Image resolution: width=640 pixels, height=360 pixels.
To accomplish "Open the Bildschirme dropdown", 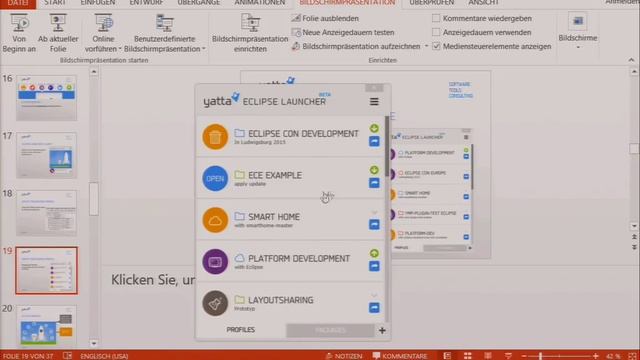I will click(x=578, y=32).
